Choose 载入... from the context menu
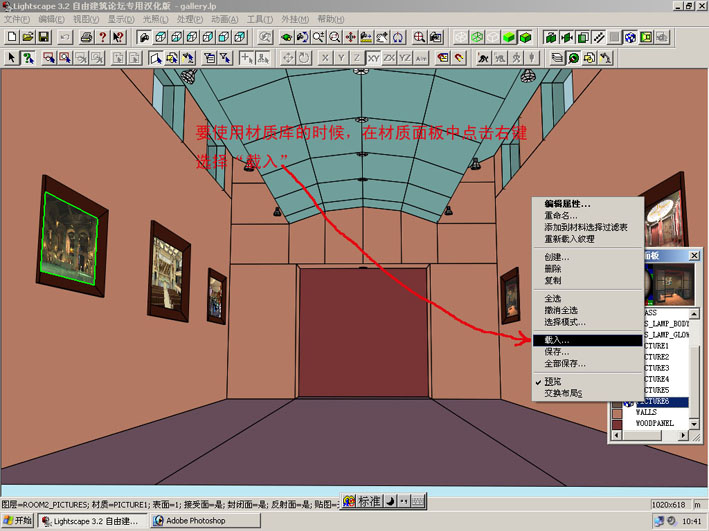The width and height of the screenshot is (709, 531). 588,340
